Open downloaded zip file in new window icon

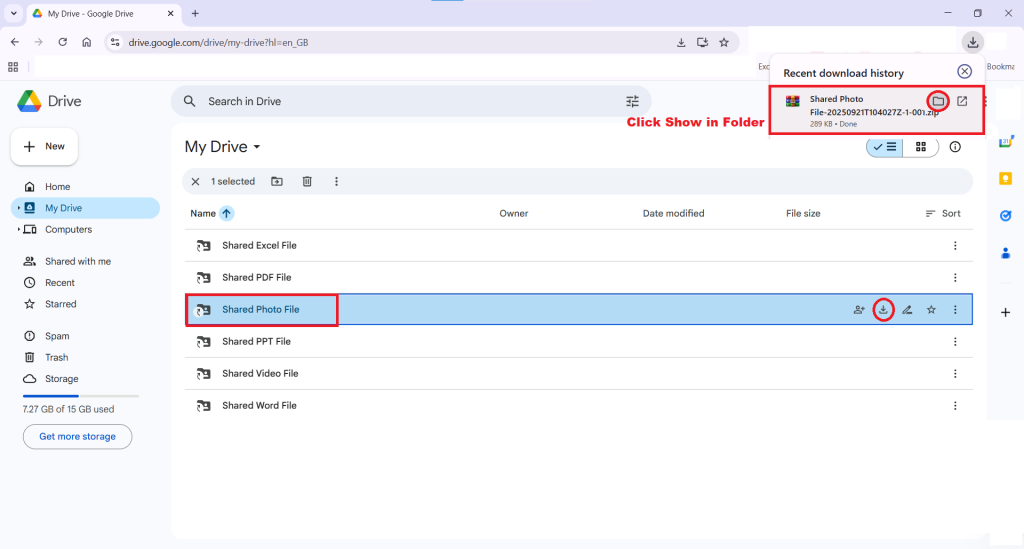(962, 101)
